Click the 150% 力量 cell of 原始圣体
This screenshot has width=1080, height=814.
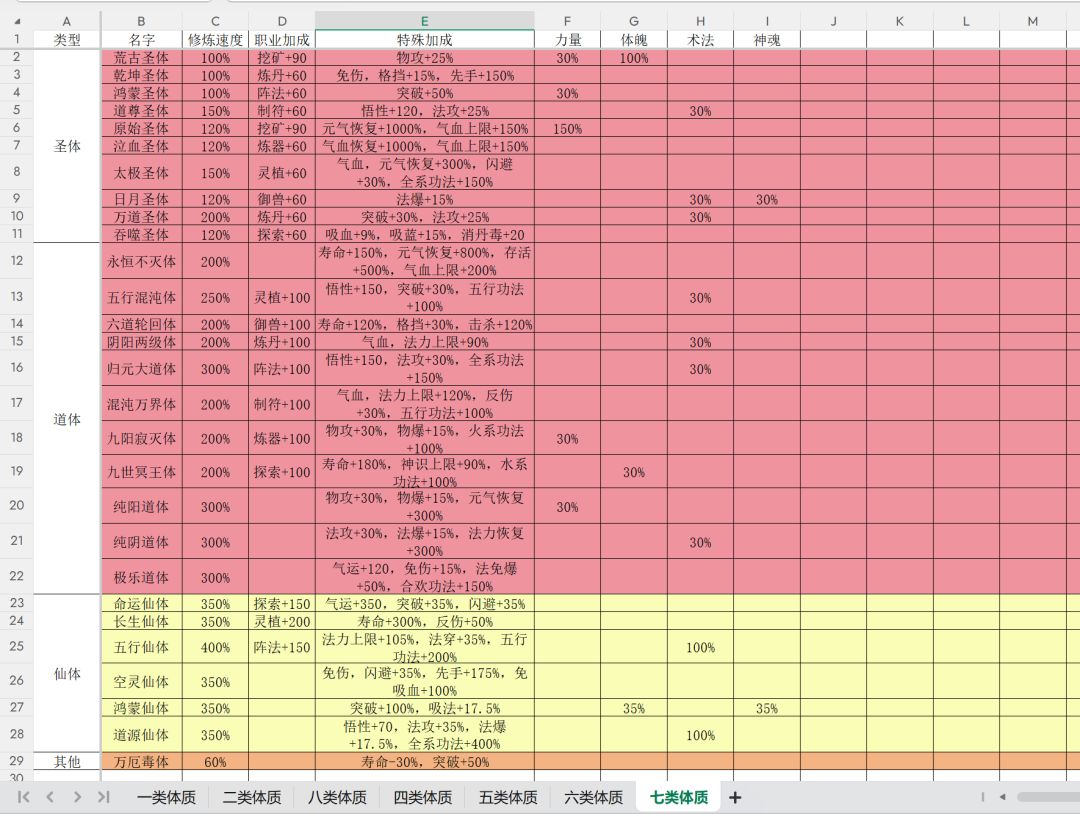567,128
